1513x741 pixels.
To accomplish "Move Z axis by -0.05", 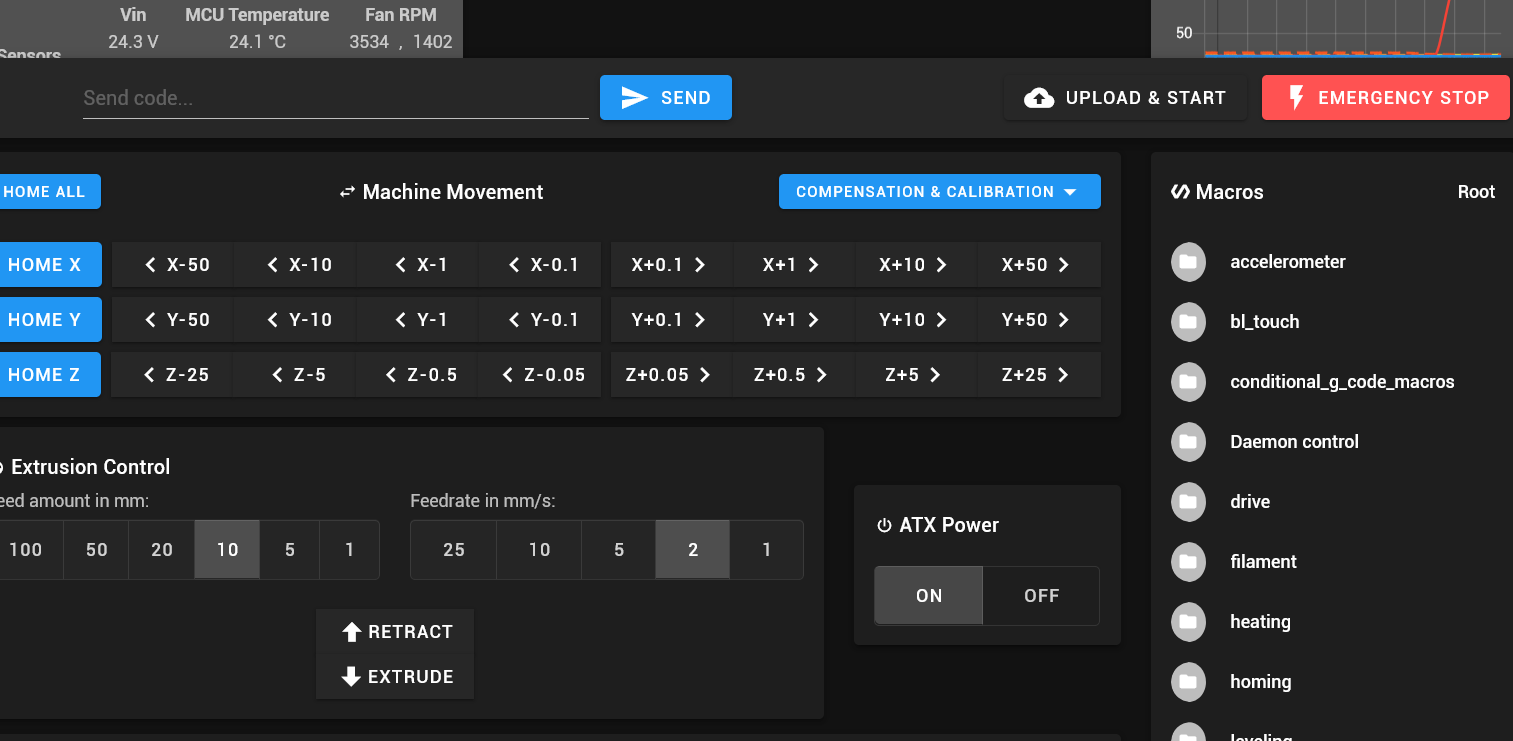I will pyautogui.click(x=540, y=375).
